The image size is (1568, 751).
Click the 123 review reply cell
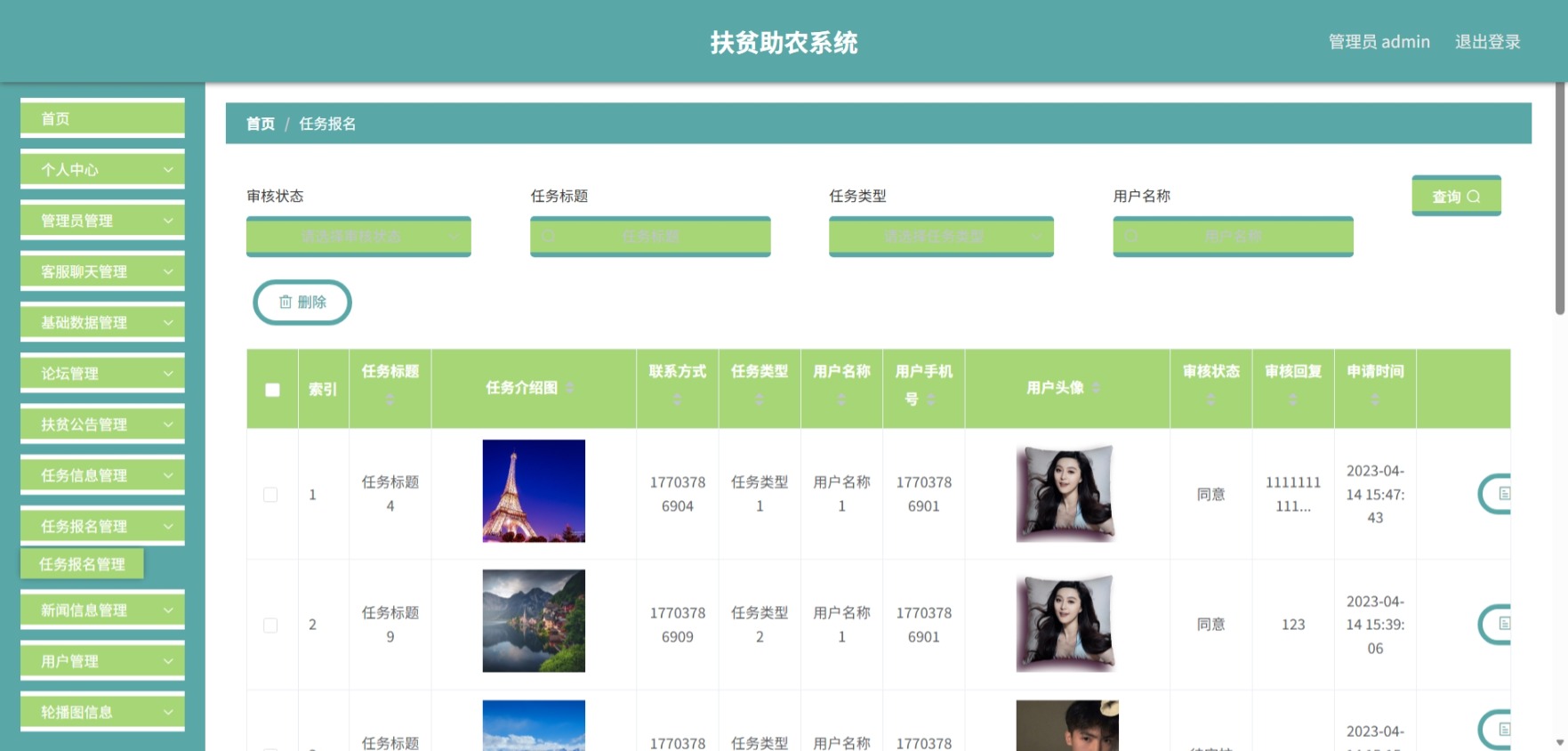1293,625
